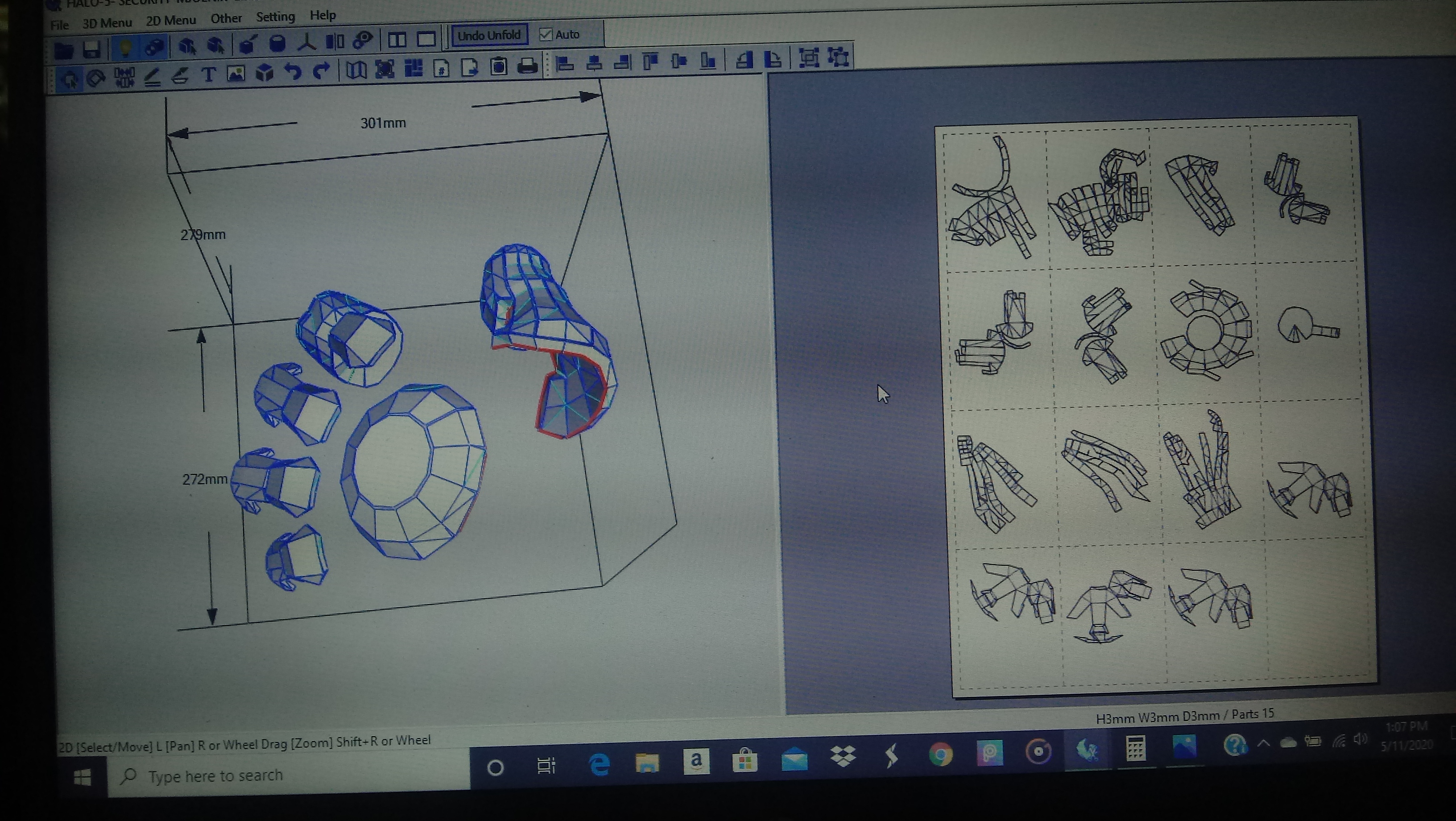This screenshot has width=1456, height=821.
Task: Rotate selected parts counter-clockwise
Action: pyautogui.click(x=744, y=59)
